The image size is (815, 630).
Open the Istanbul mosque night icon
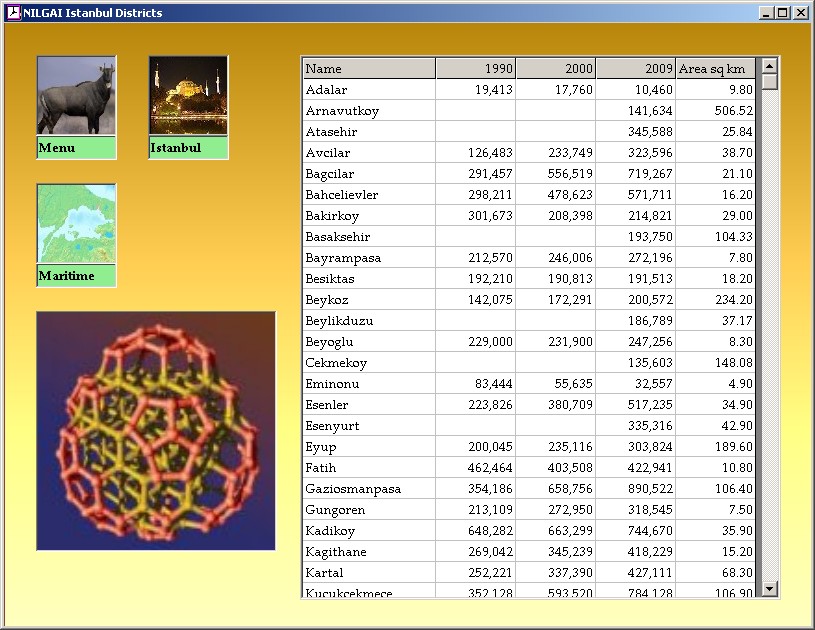tap(188, 96)
